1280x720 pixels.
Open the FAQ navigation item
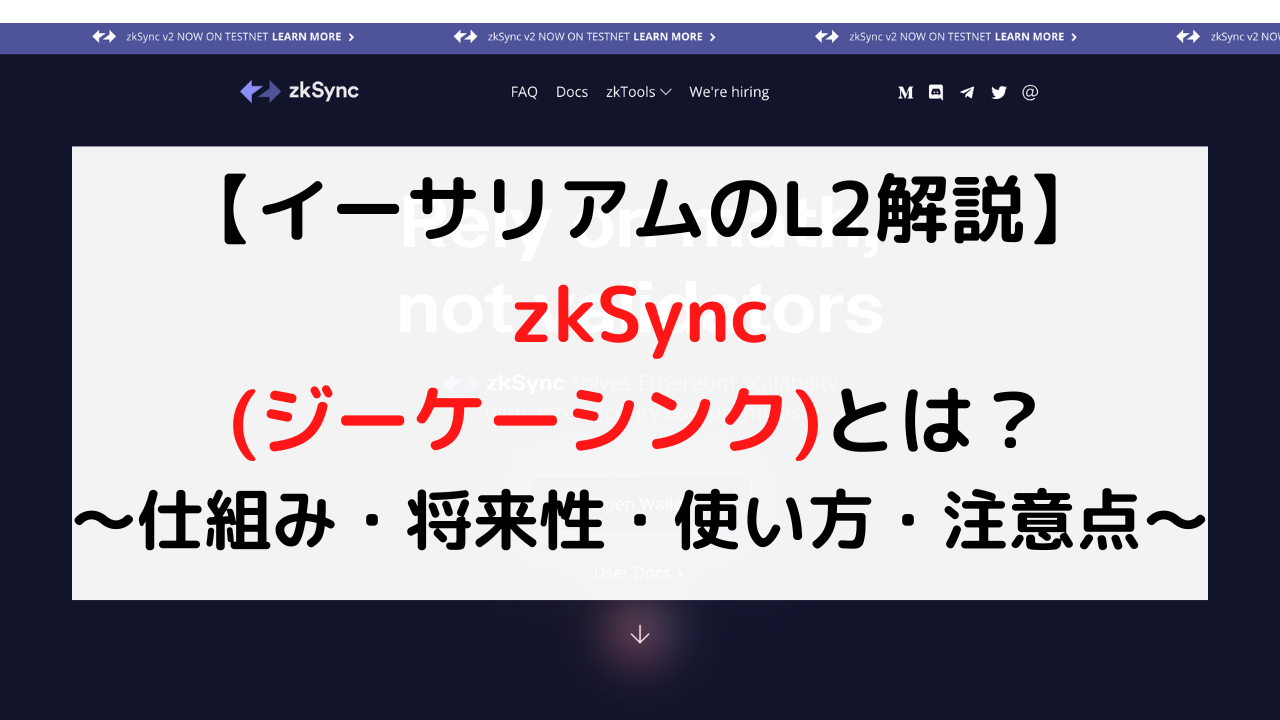[524, 91]
